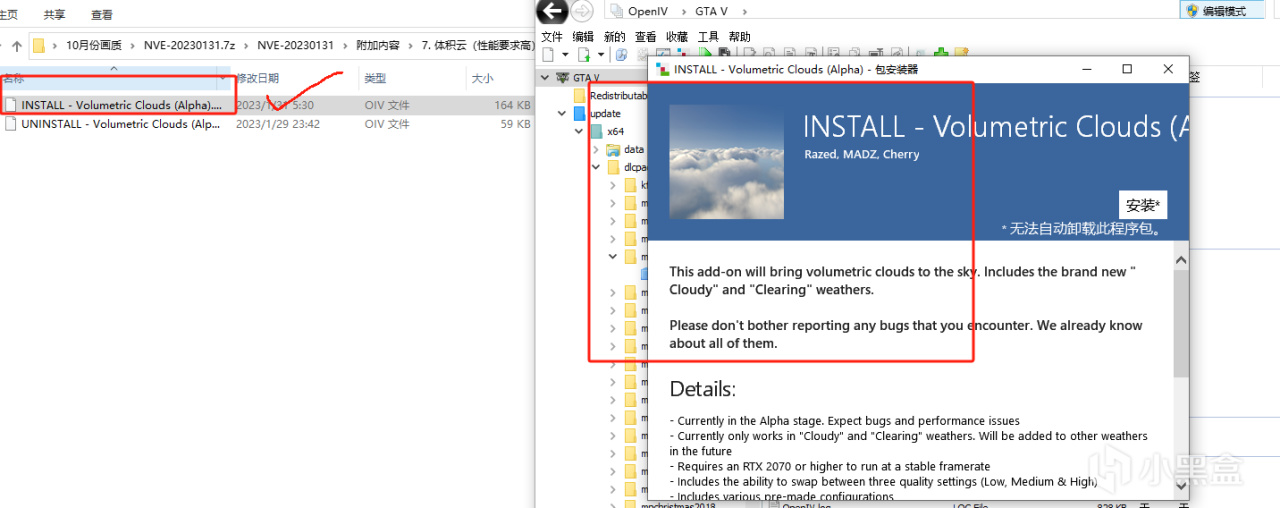Open dropdown arrow next to Import icon

pyautogui.click(x=602, y=54)
